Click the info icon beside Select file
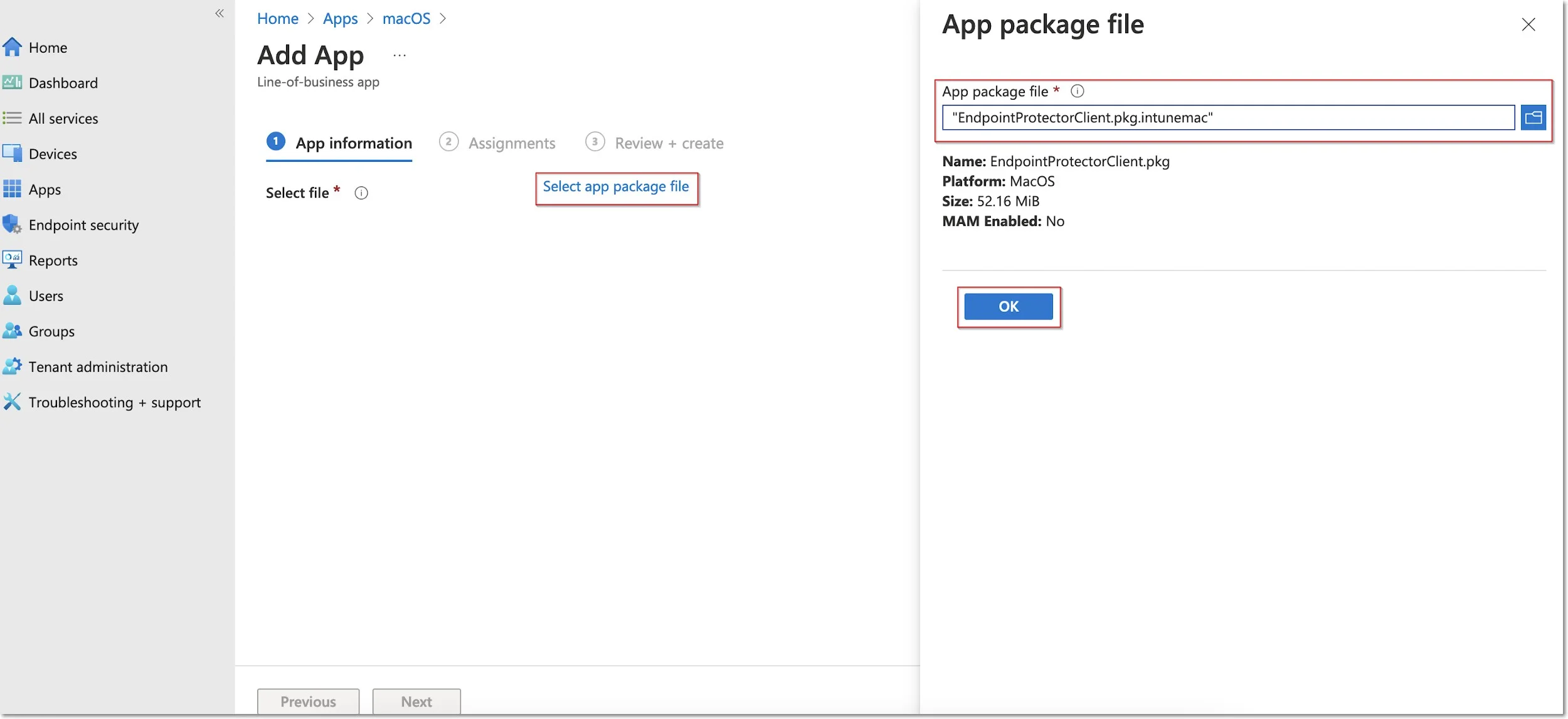This screenshot has height=719, width=1568. (x=361, y=193)
